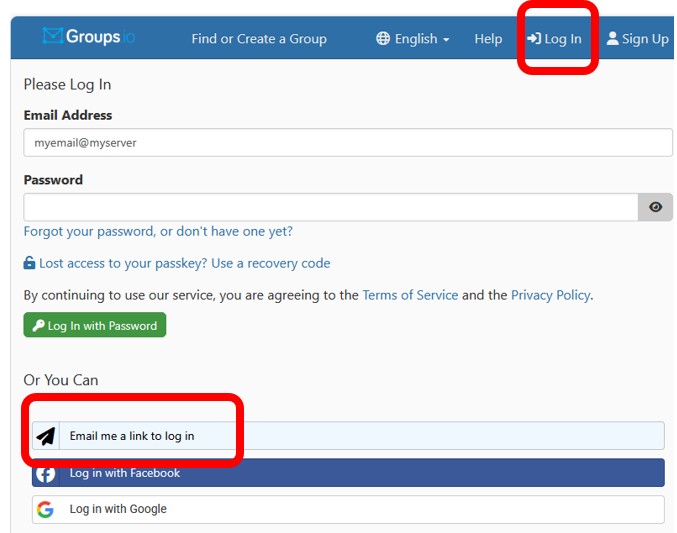Open the Forgot your password link
The image size is (677, 533).
click(158, 231)
